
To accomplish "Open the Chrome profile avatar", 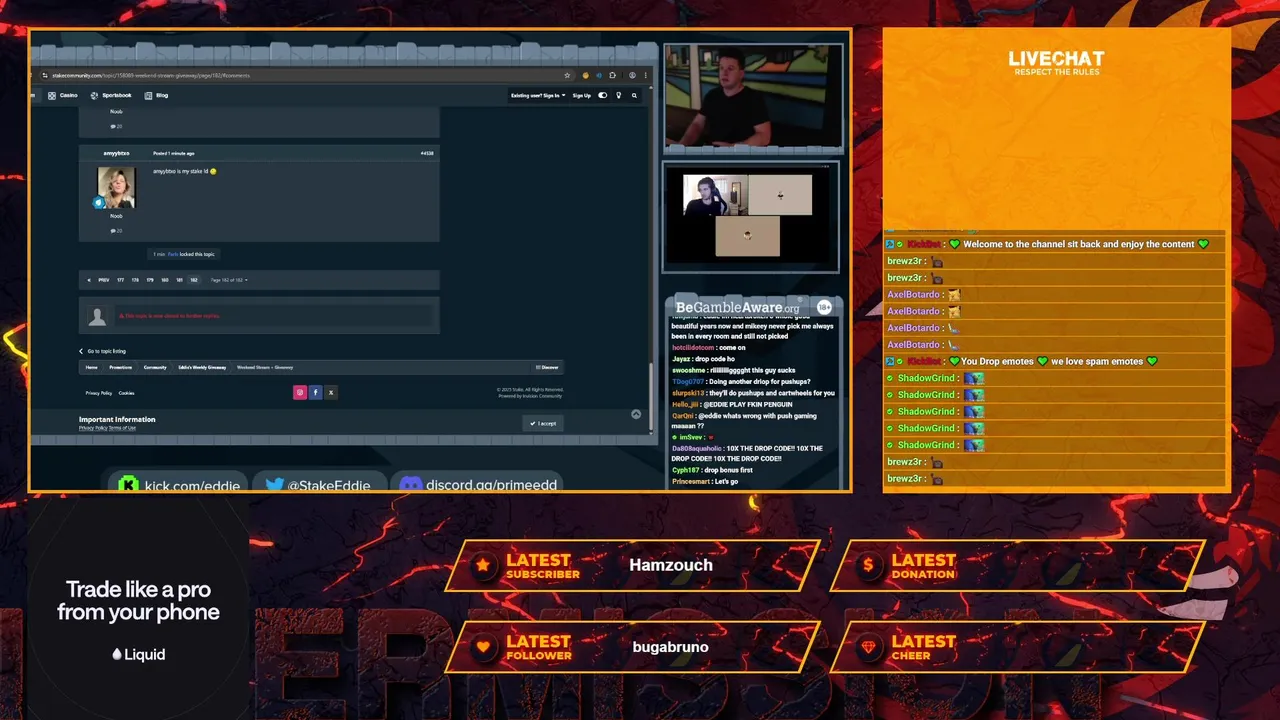I will coord(632,75).
